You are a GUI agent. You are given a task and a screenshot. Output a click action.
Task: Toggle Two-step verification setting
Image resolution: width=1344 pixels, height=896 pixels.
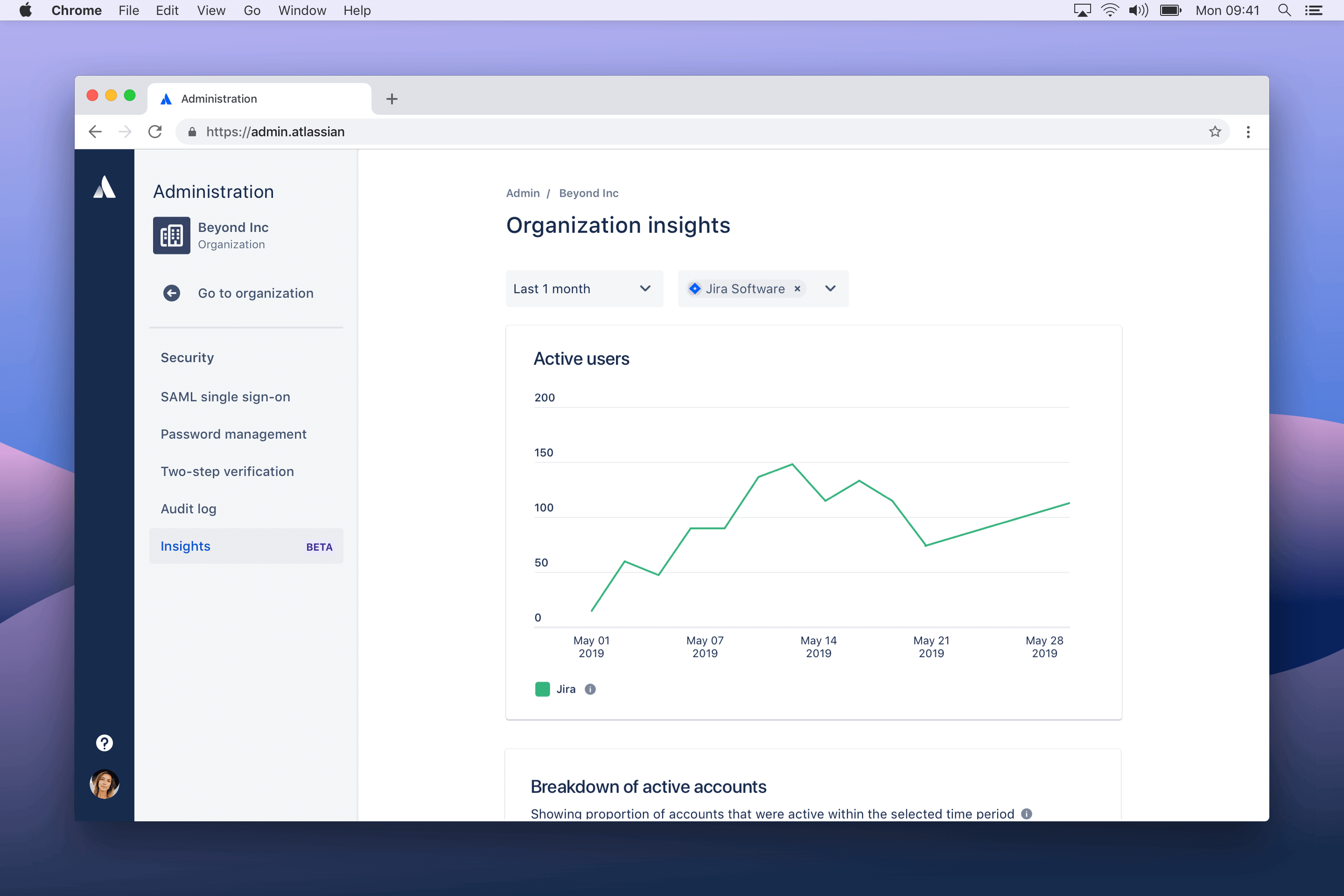tap(227, 471)
